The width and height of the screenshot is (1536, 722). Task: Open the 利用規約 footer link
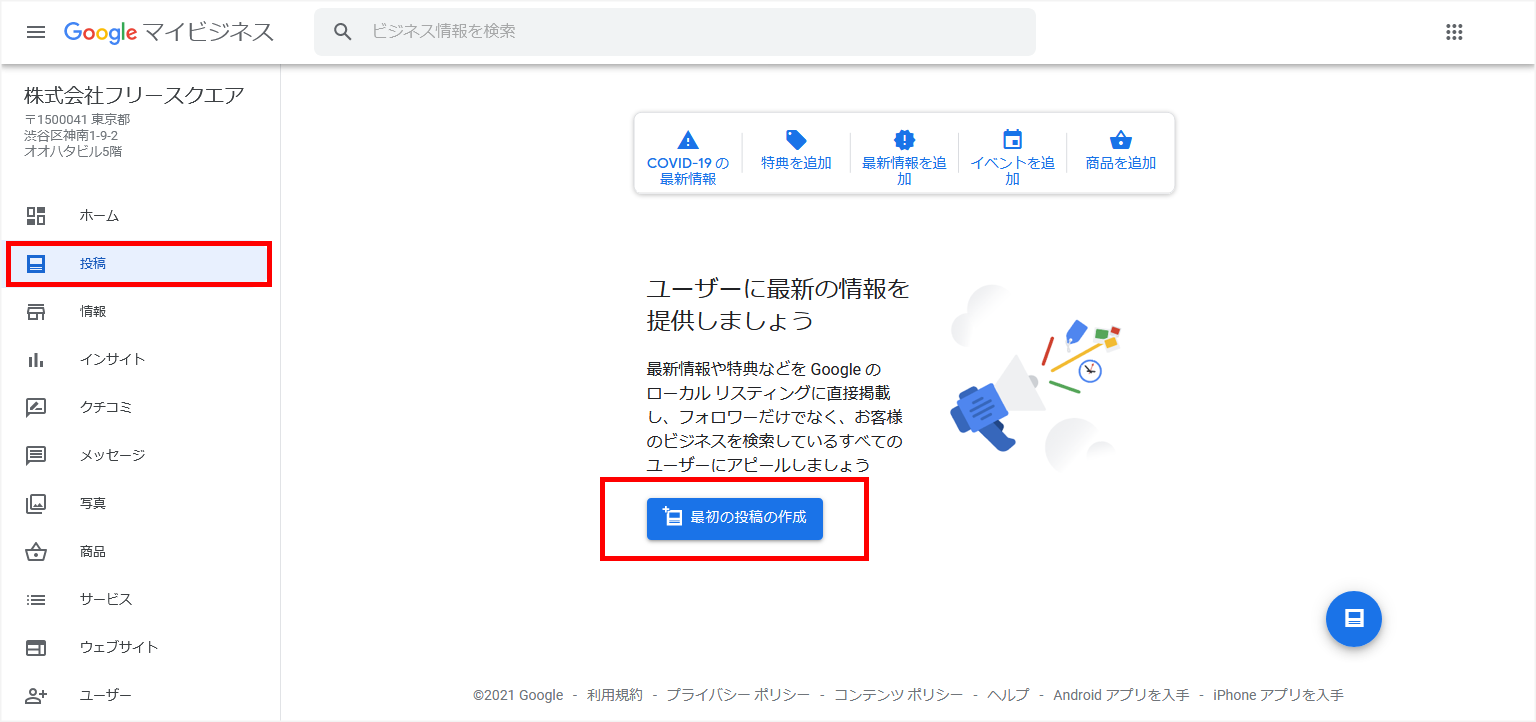pos(615,695)
